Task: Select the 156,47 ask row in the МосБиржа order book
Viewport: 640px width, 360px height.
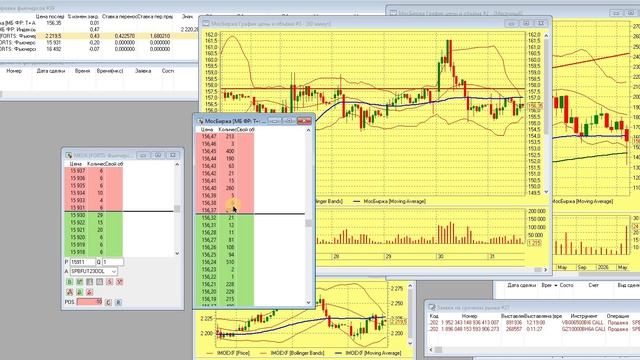Action: tap(225, 137)
